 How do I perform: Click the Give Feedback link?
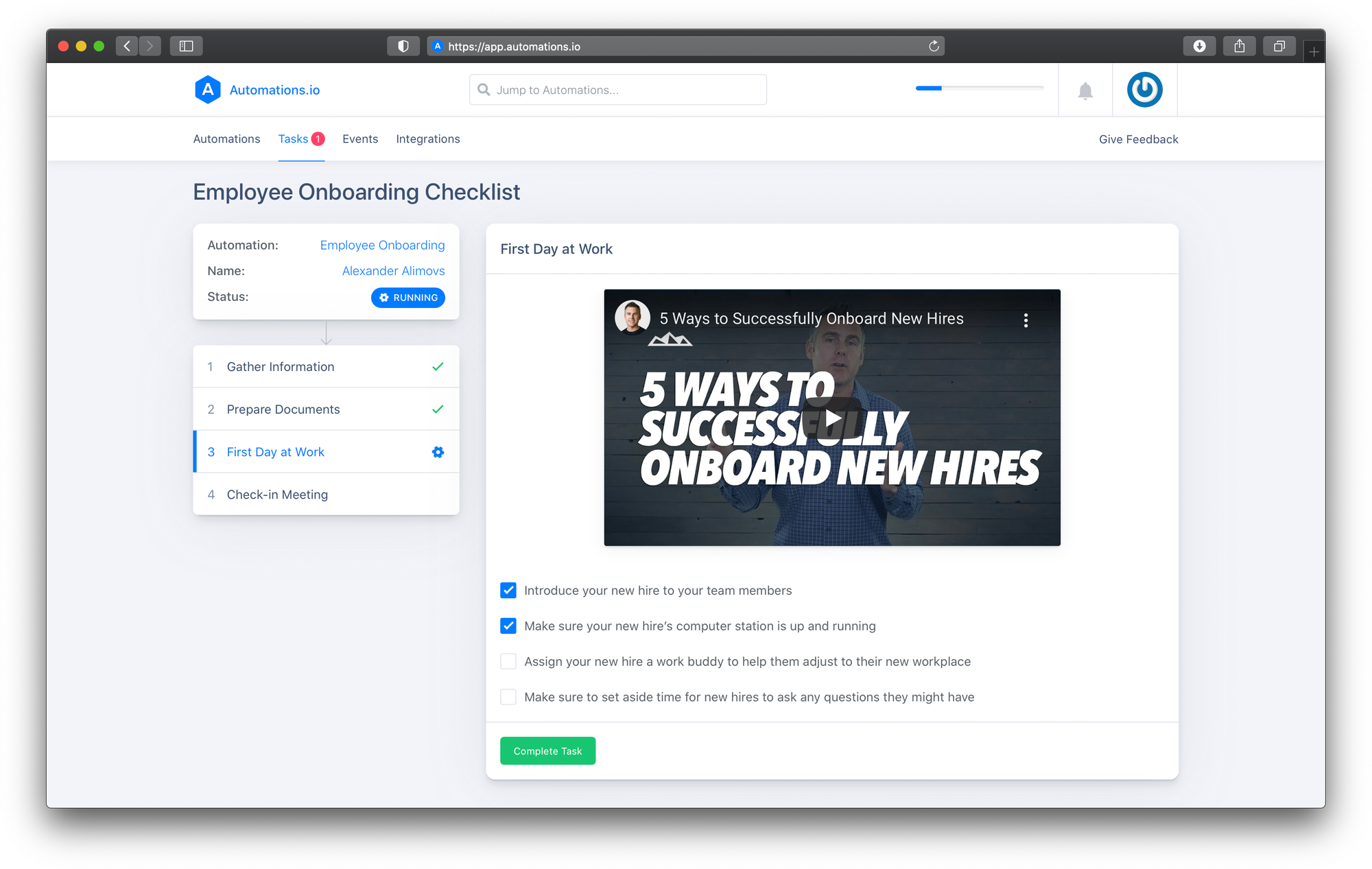click(1137, 139)
